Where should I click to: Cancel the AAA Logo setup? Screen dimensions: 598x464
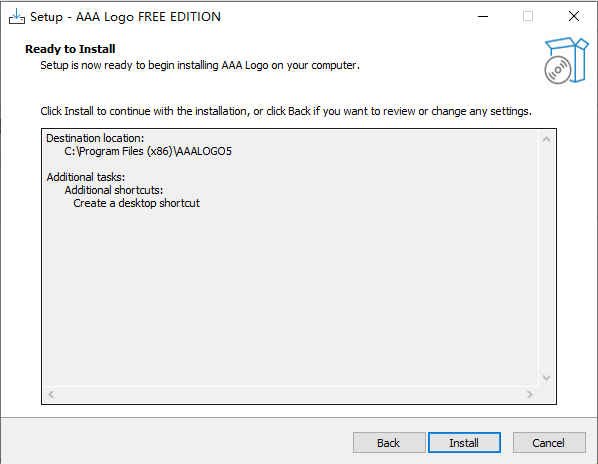coord(549,443)
